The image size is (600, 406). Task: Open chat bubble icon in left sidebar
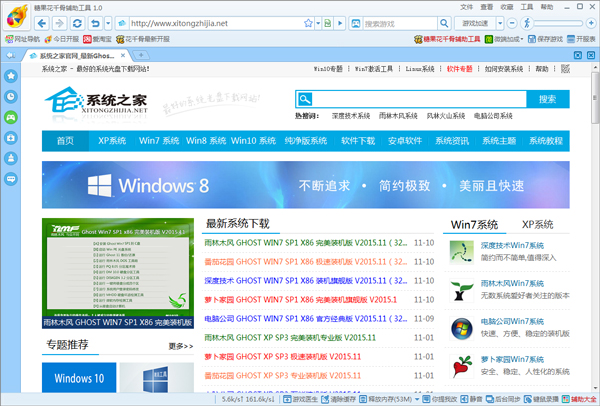tap(10, 180)
